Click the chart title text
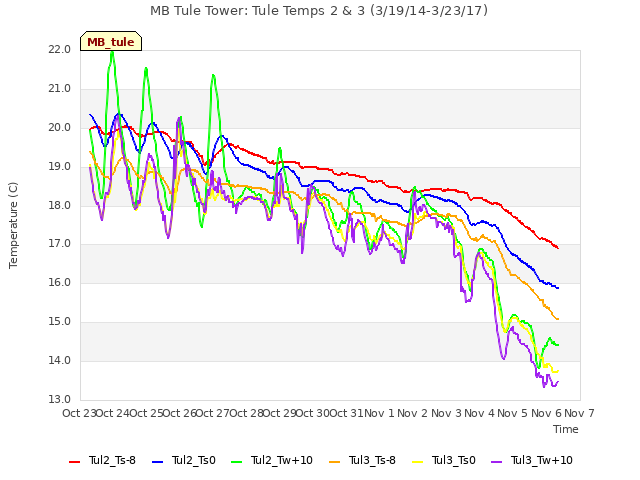 point(319,11)
